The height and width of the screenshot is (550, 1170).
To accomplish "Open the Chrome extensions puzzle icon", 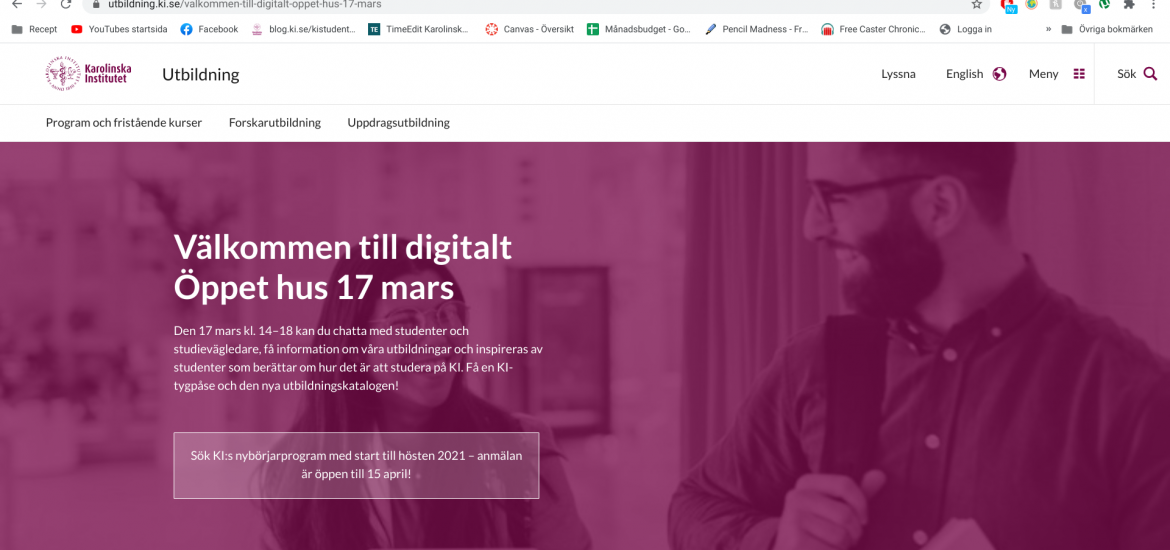I will (1129, 4).
